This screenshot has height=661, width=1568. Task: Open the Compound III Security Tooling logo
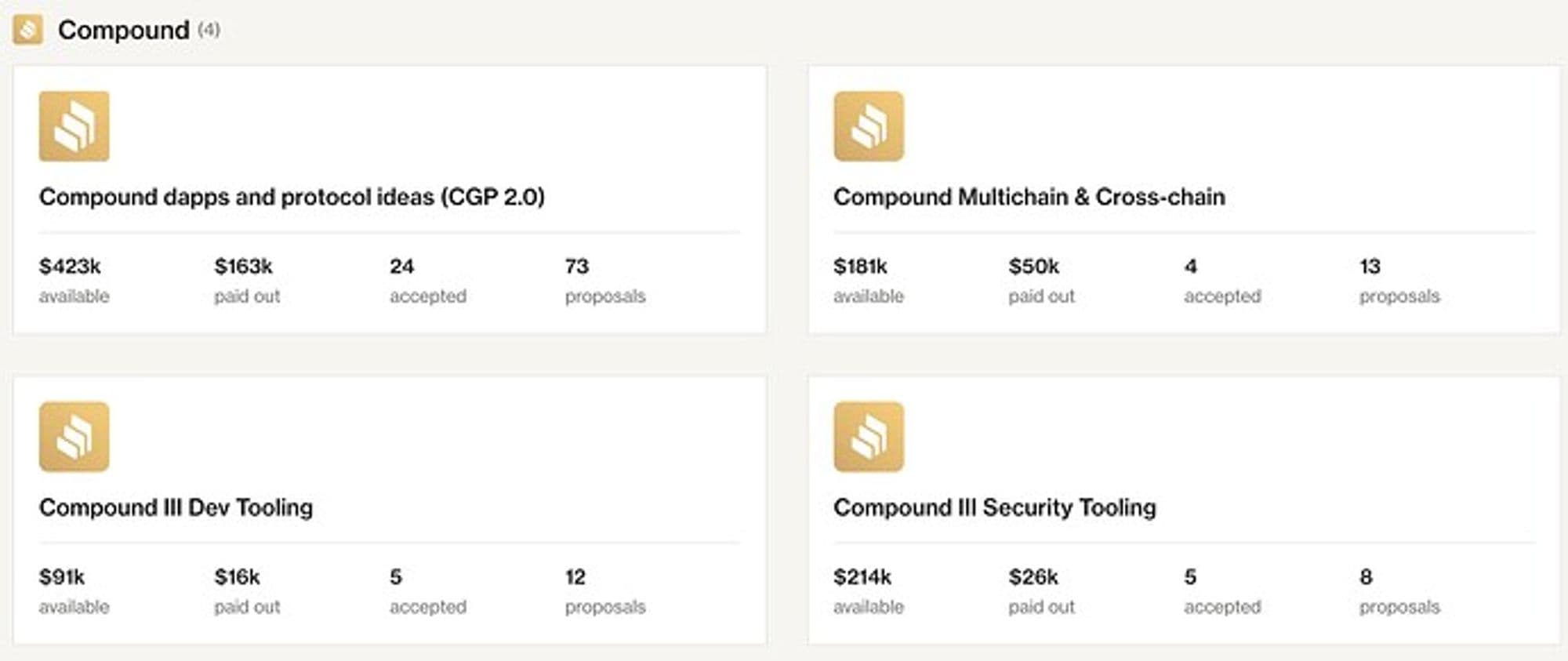tap(869, 437)
